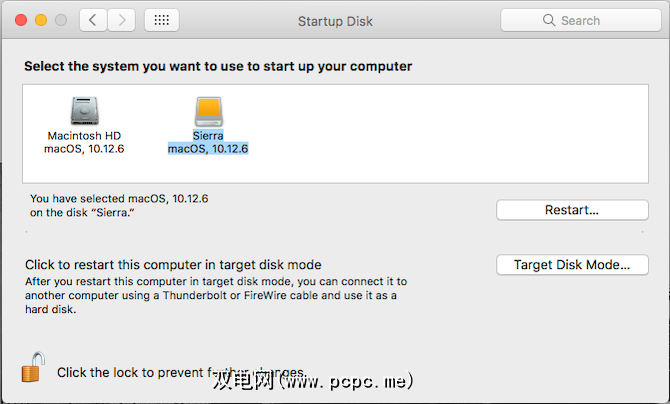Click the Startup Disk window title
Screen dimensions: 670x404
click(x=334, y=20)
